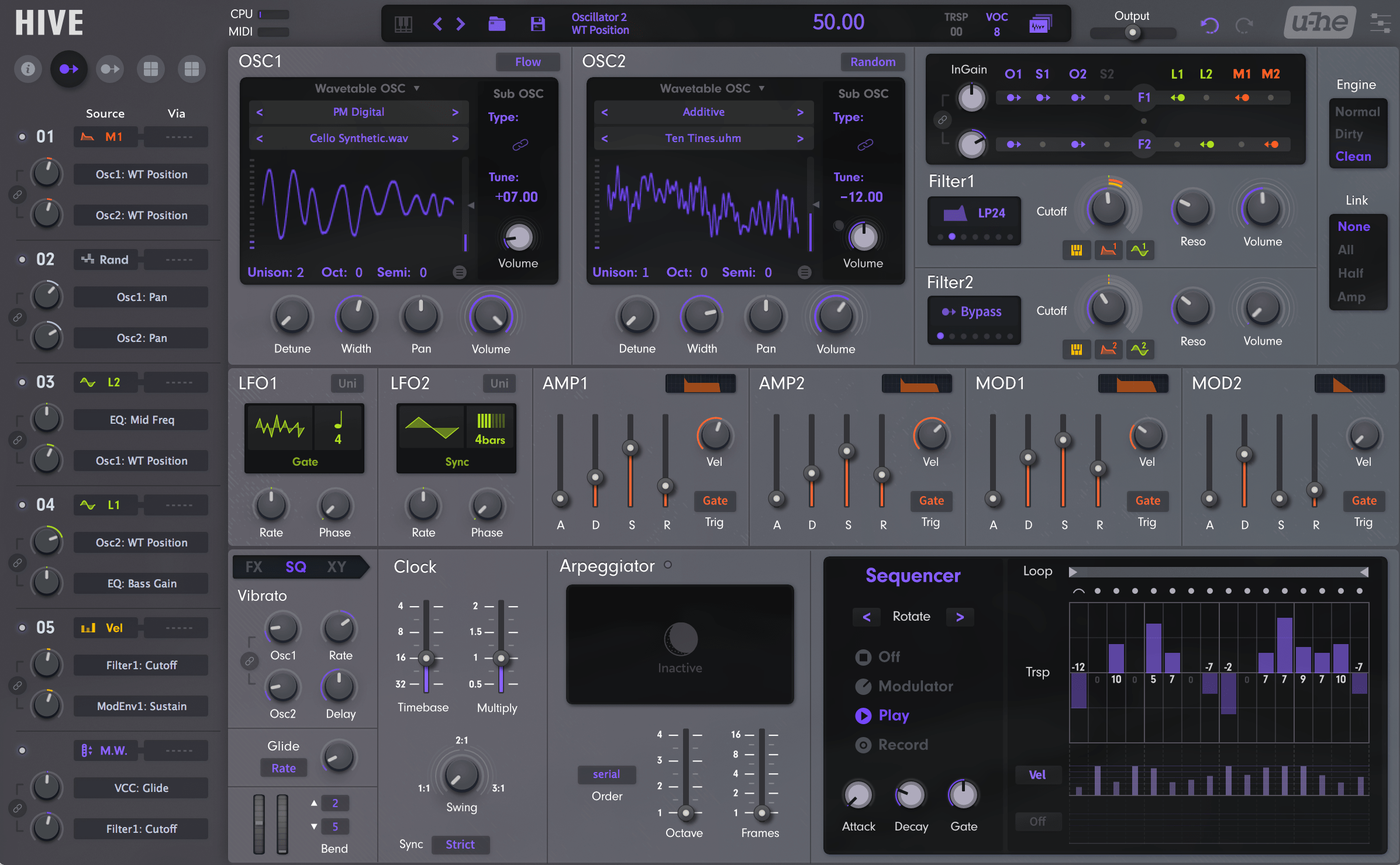The image size is (1400, 865).
Task: Switch to the XY tab
Action: [337, 567]
